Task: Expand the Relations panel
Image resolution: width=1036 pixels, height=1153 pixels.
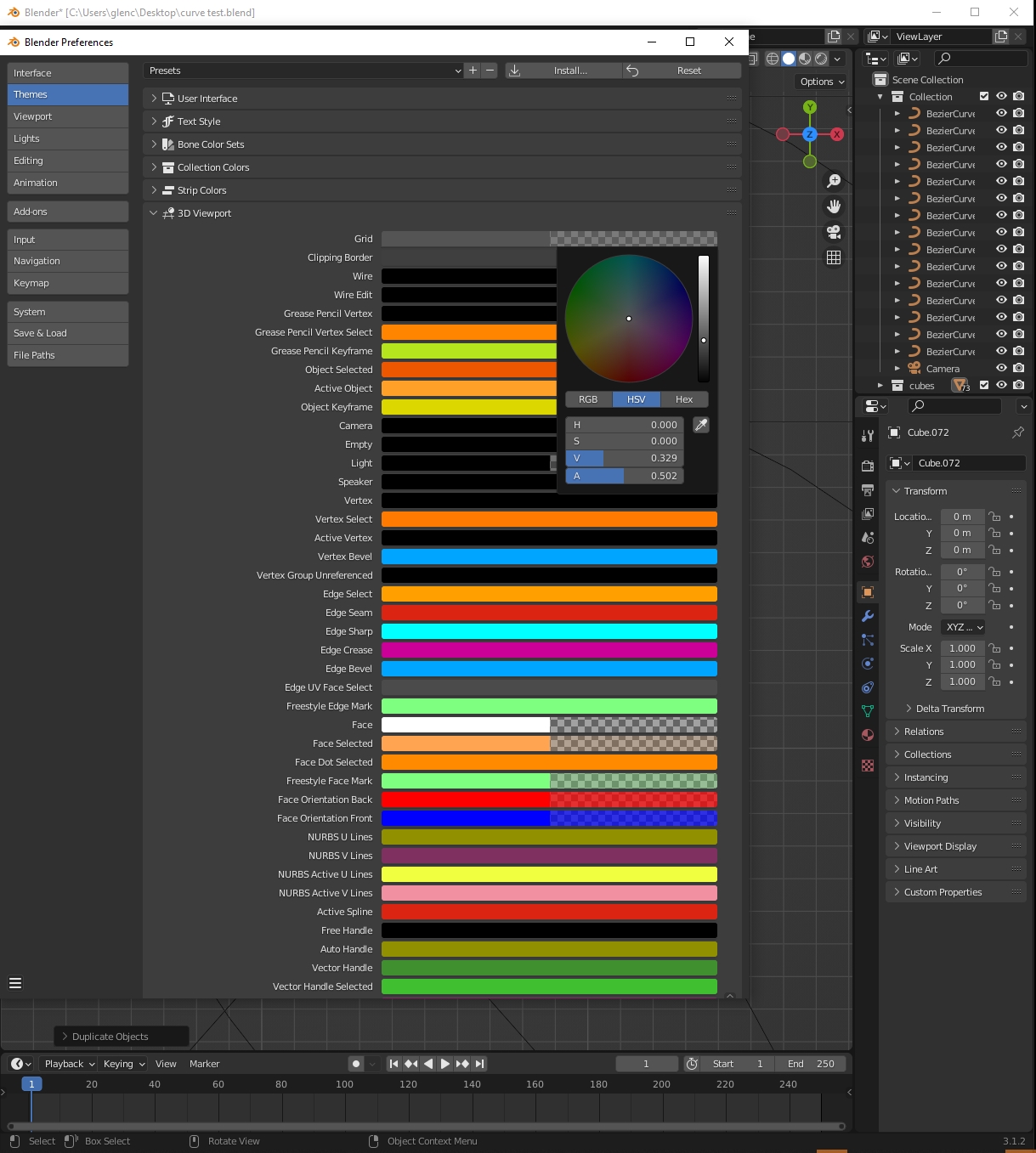Action: point(956,732)
